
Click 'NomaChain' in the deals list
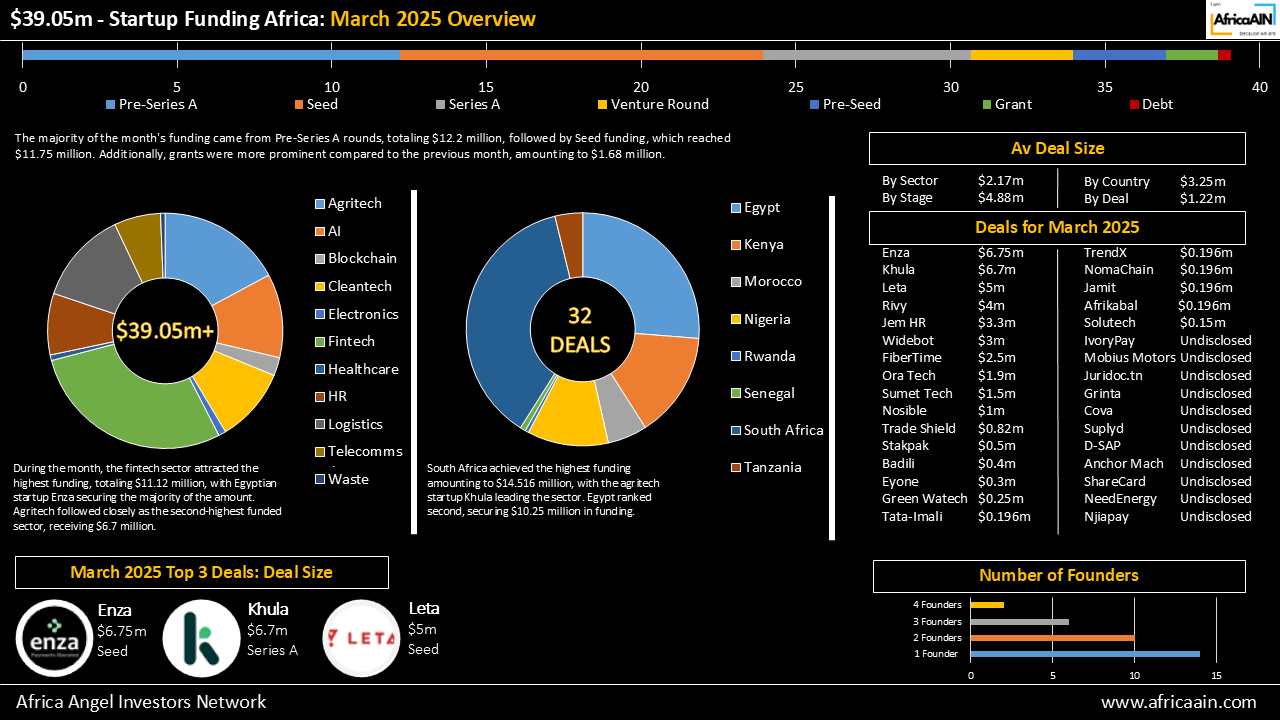[x=1119, y=270]
